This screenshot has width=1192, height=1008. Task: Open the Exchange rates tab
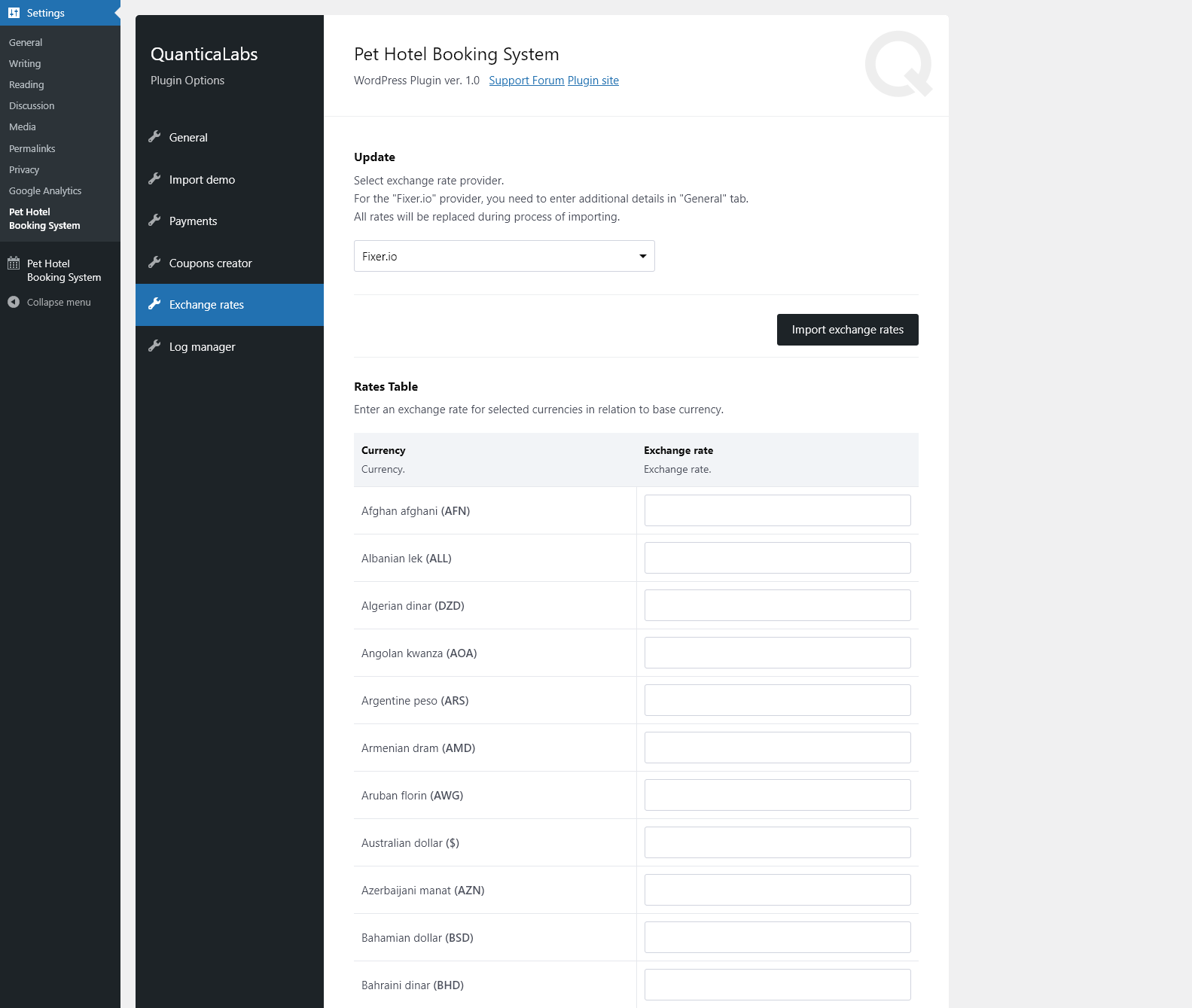[x=206, y=305]
